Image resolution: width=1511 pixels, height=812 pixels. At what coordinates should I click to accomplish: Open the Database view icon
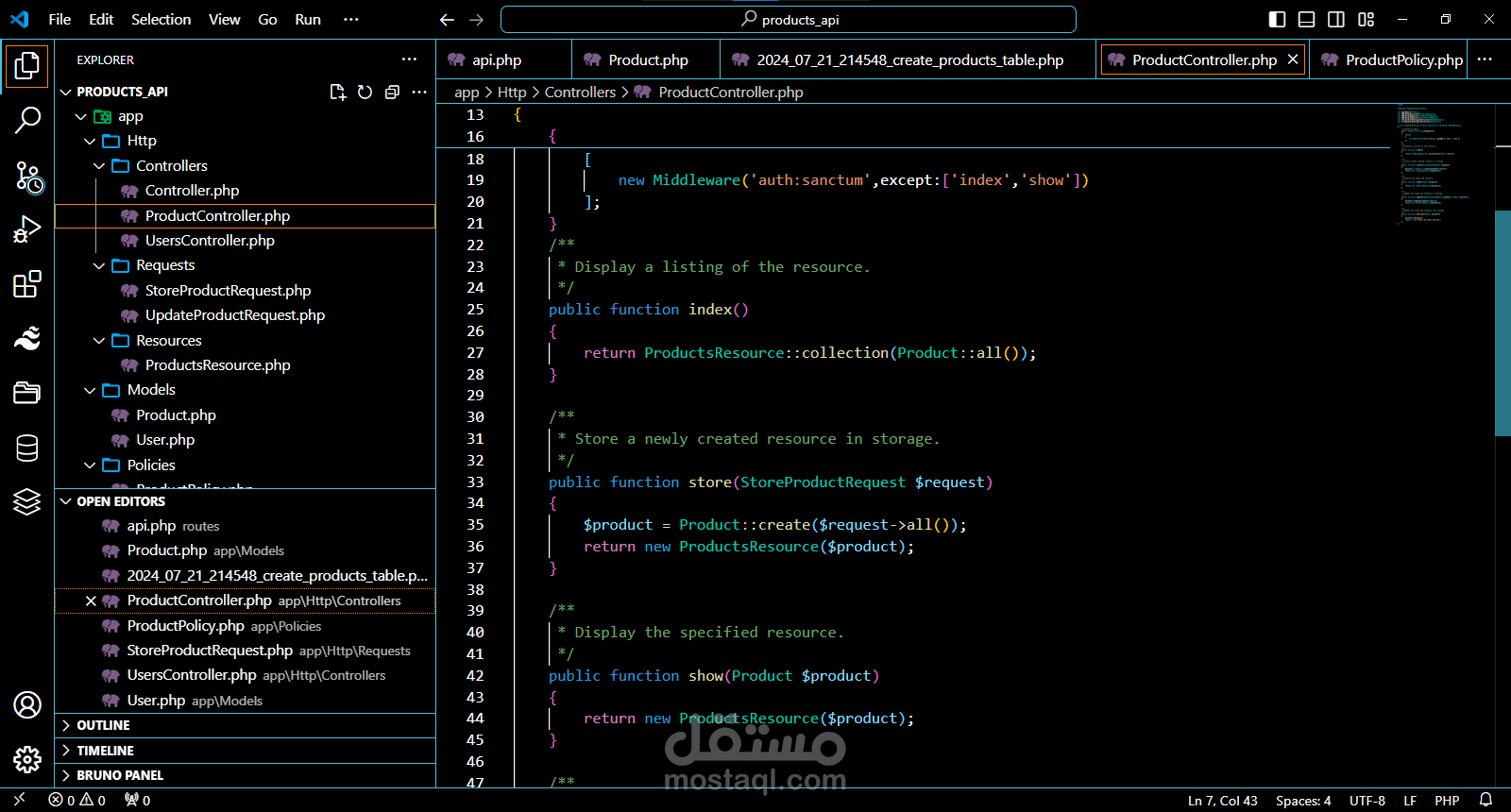coord(27,448)
